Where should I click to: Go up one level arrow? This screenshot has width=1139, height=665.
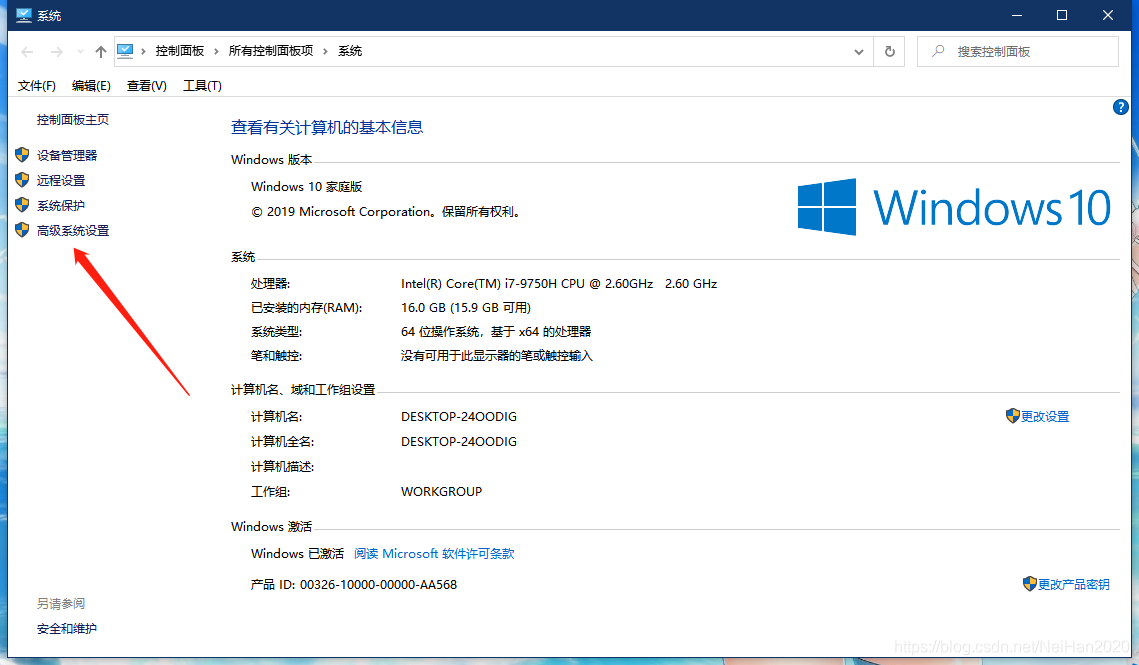click(101, 52)
